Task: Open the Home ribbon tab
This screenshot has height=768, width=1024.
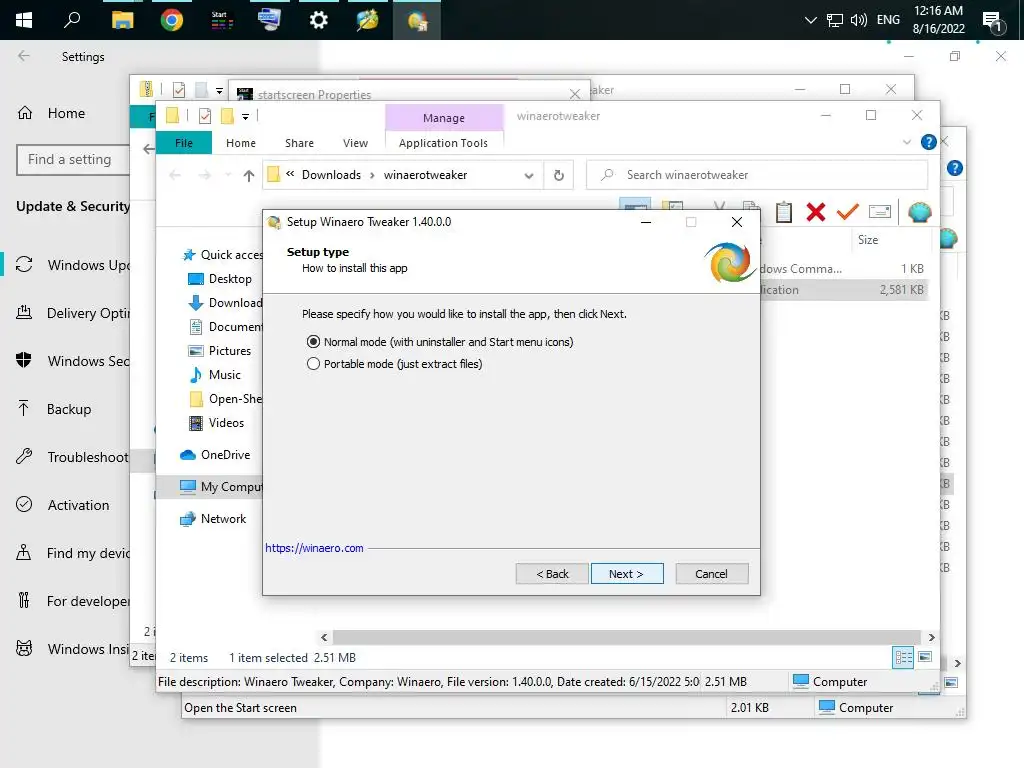Action: (241, 142)
